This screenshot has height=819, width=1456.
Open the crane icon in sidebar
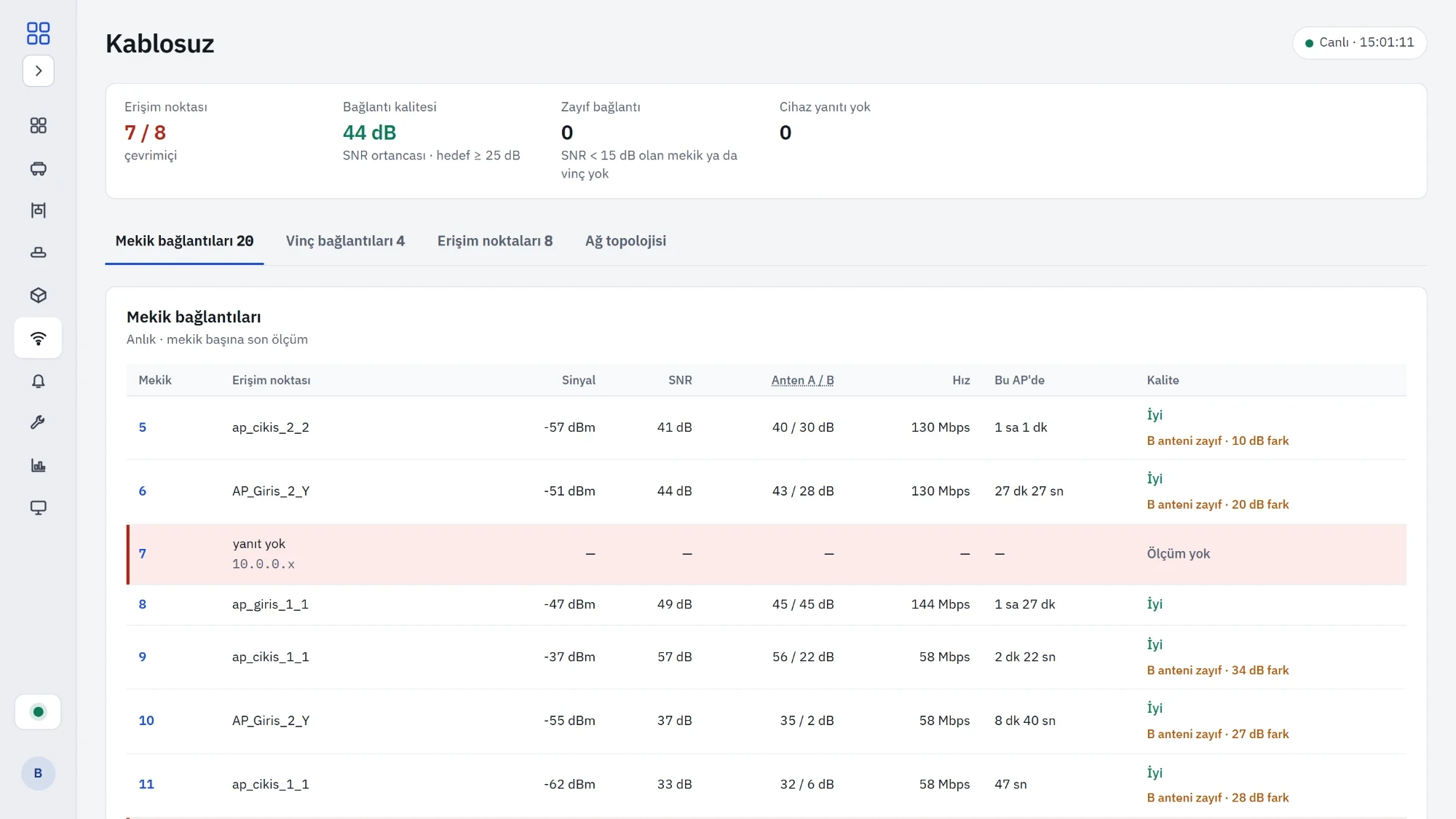click(39, 210)
